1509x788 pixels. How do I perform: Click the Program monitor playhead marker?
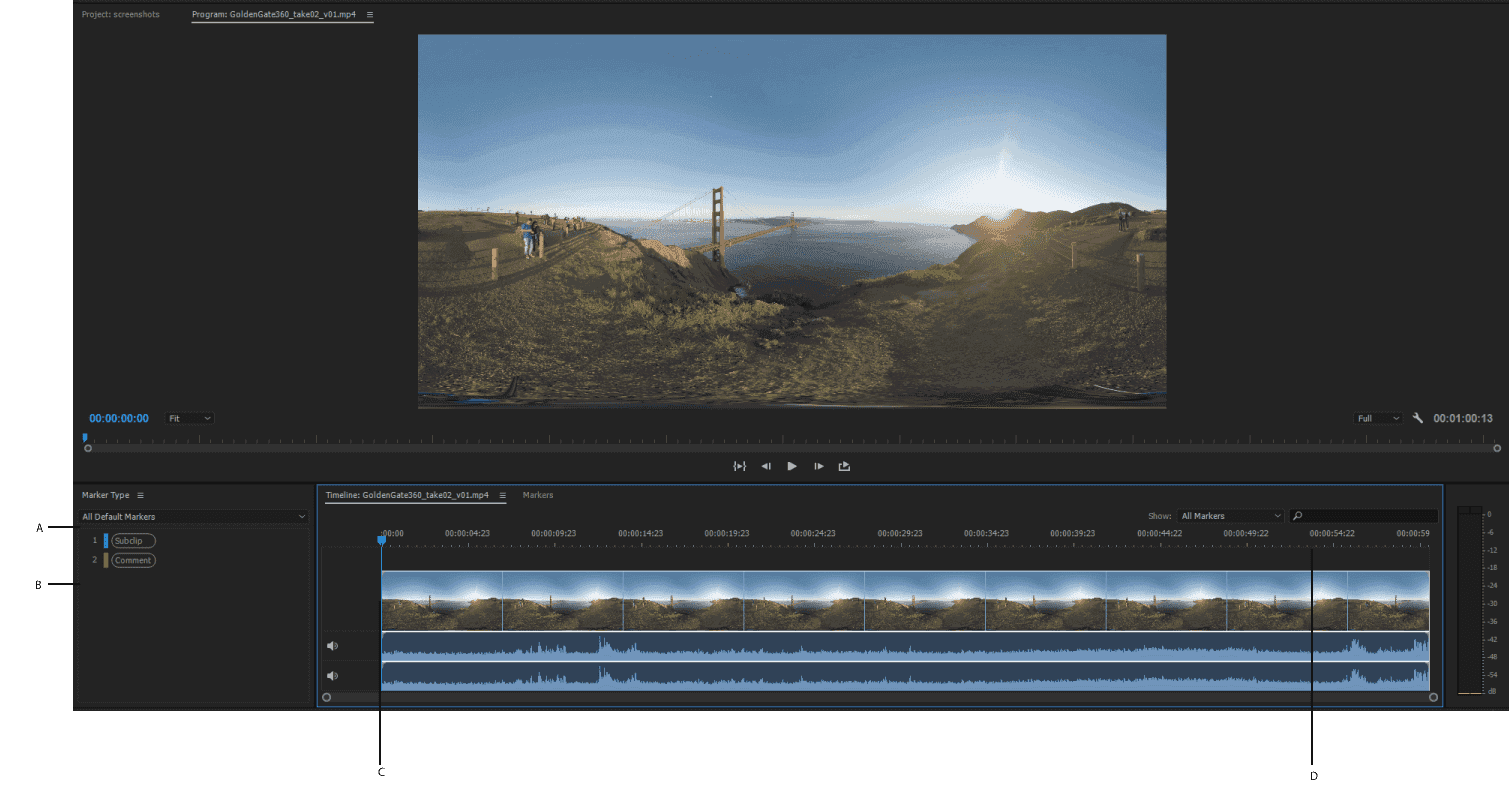[x=85, y=437]
